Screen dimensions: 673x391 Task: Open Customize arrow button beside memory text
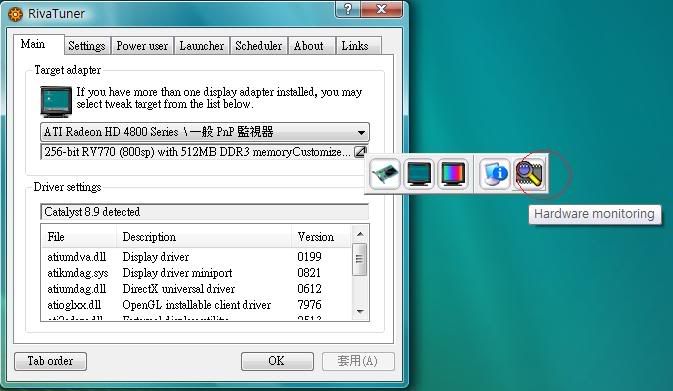(361, 152)
